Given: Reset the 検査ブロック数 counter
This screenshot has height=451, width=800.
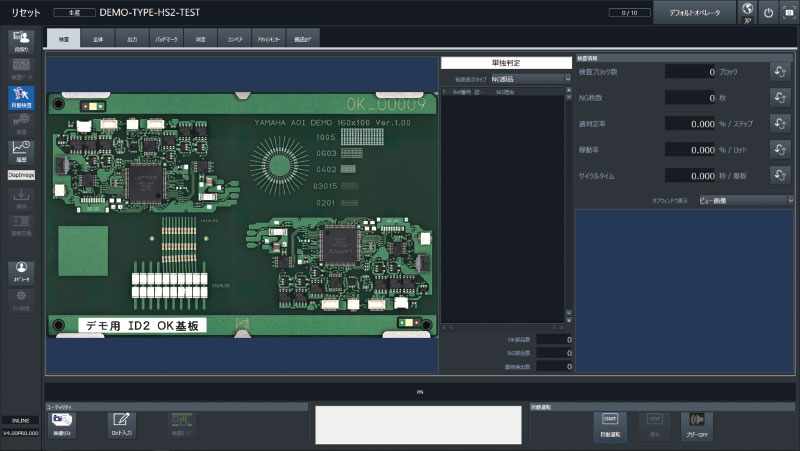Looking at the screenshot, I should click(781, 71).
